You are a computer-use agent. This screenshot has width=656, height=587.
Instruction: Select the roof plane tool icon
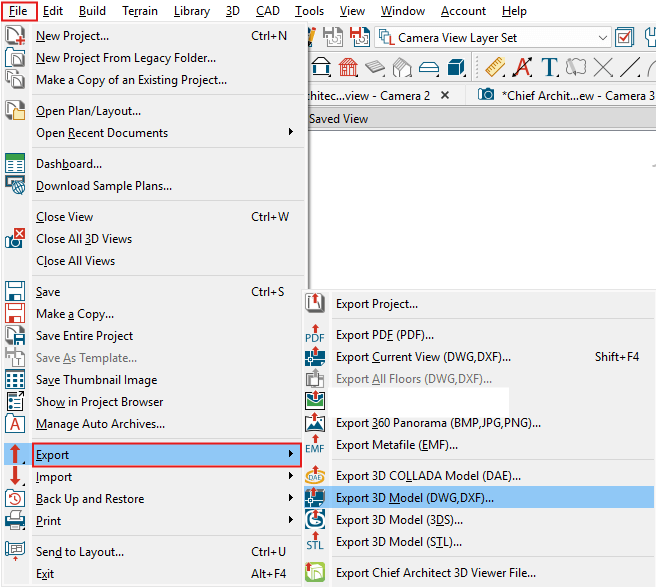(x=375, y=67)
